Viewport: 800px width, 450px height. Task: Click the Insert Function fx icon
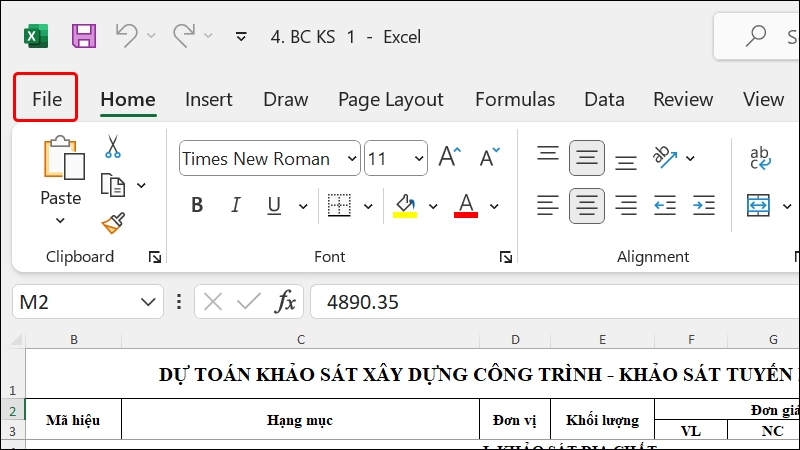point(285,302)
